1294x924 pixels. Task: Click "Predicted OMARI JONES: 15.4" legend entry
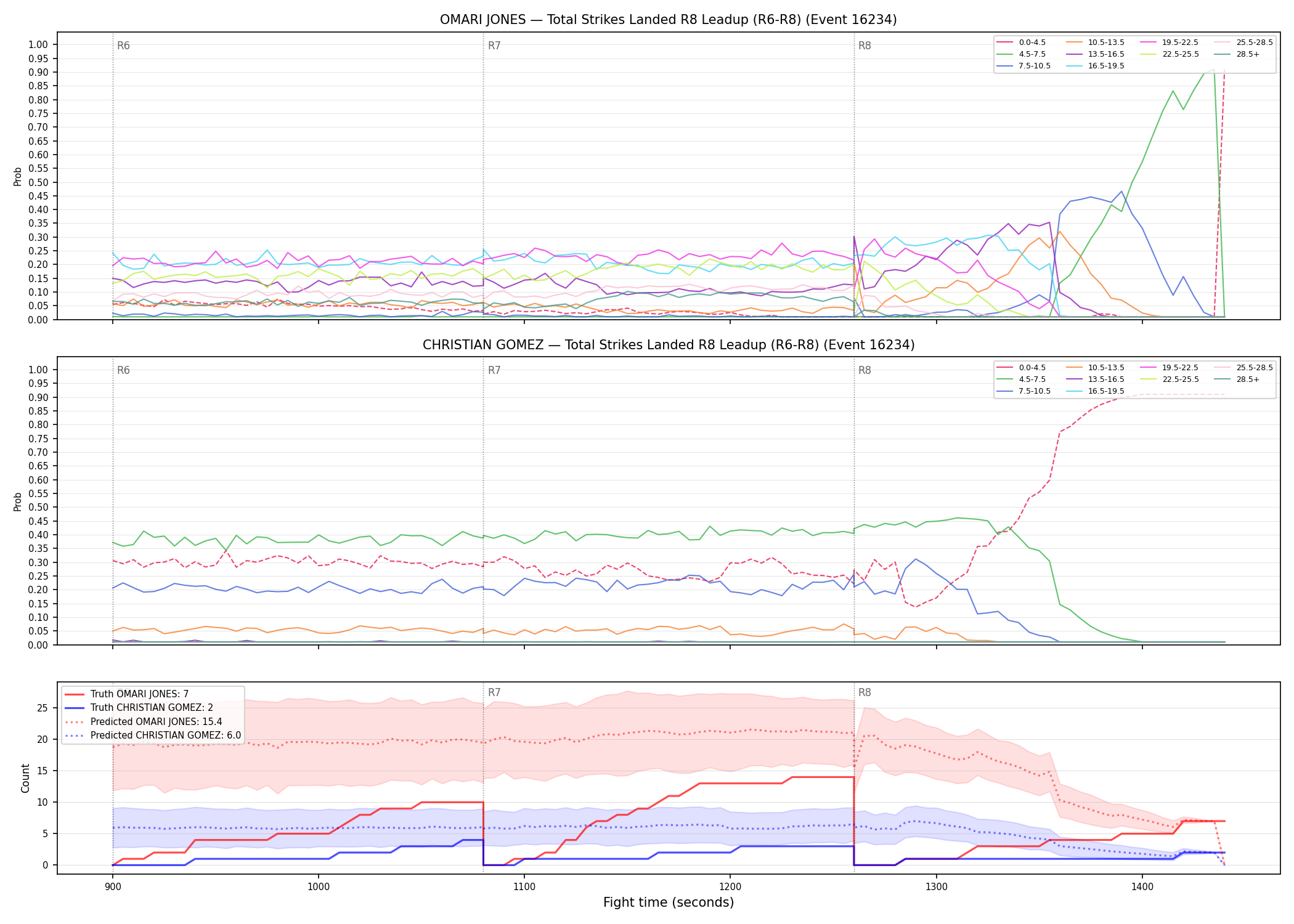(144, 722)
